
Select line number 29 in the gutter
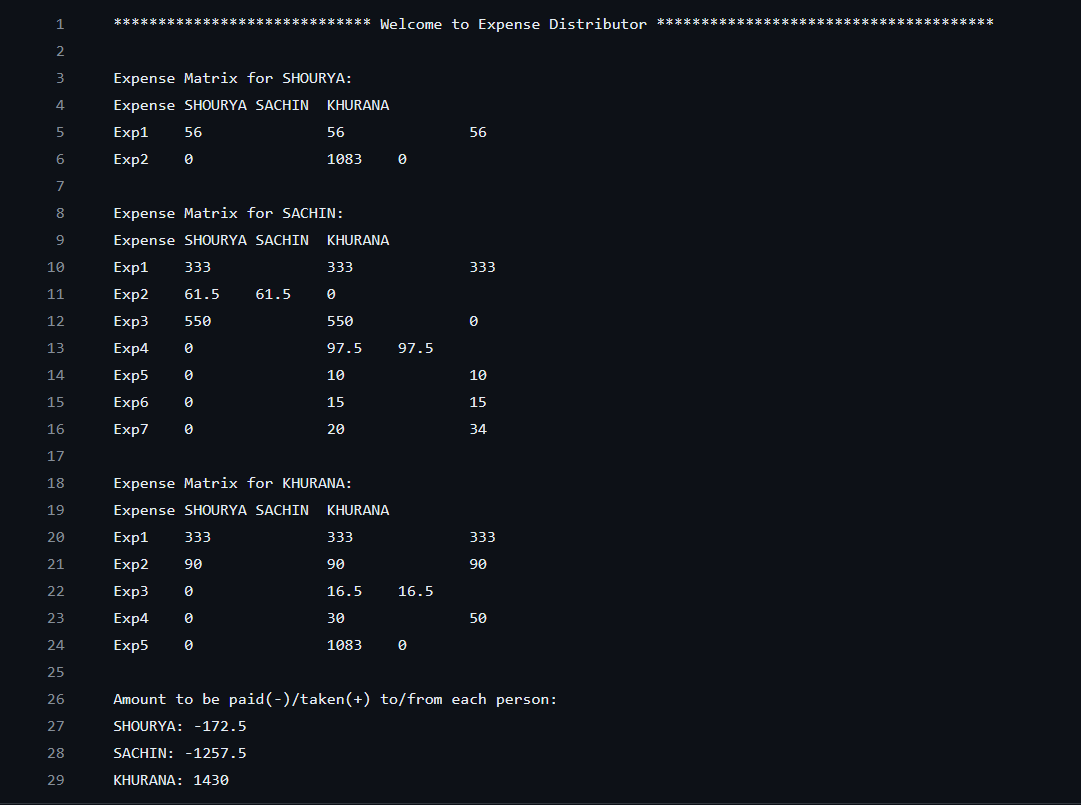(56, 780)
